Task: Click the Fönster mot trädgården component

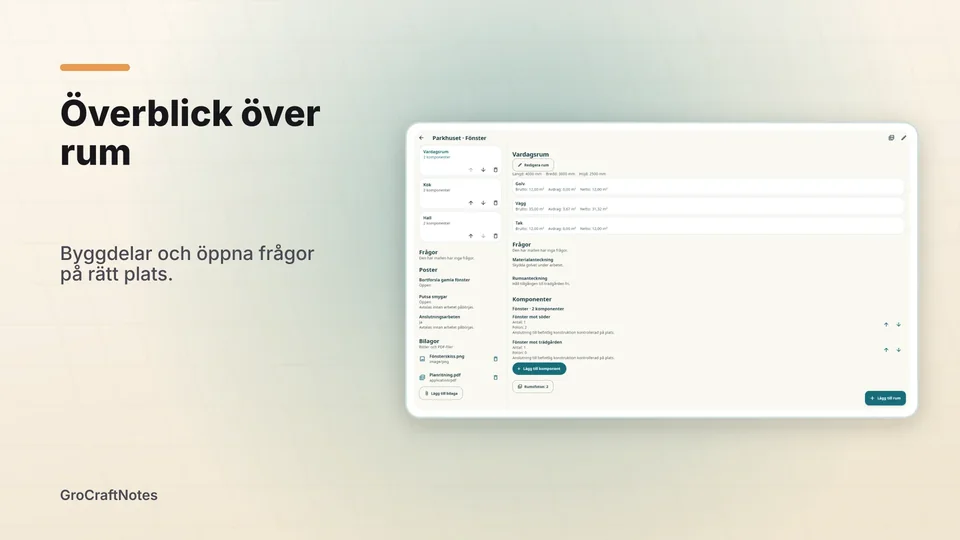Action: click(563, 350)
